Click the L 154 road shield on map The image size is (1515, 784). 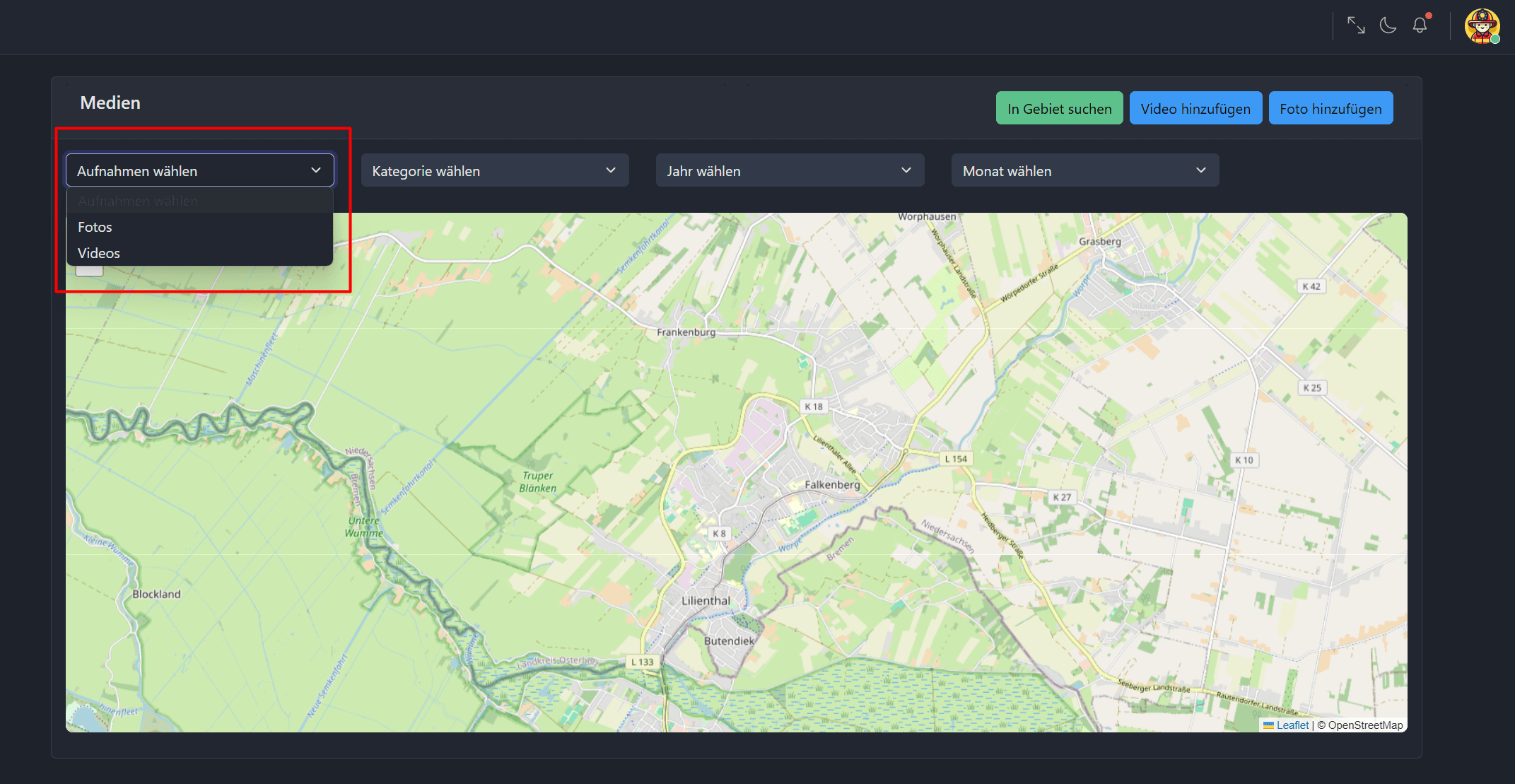[956, 459]
